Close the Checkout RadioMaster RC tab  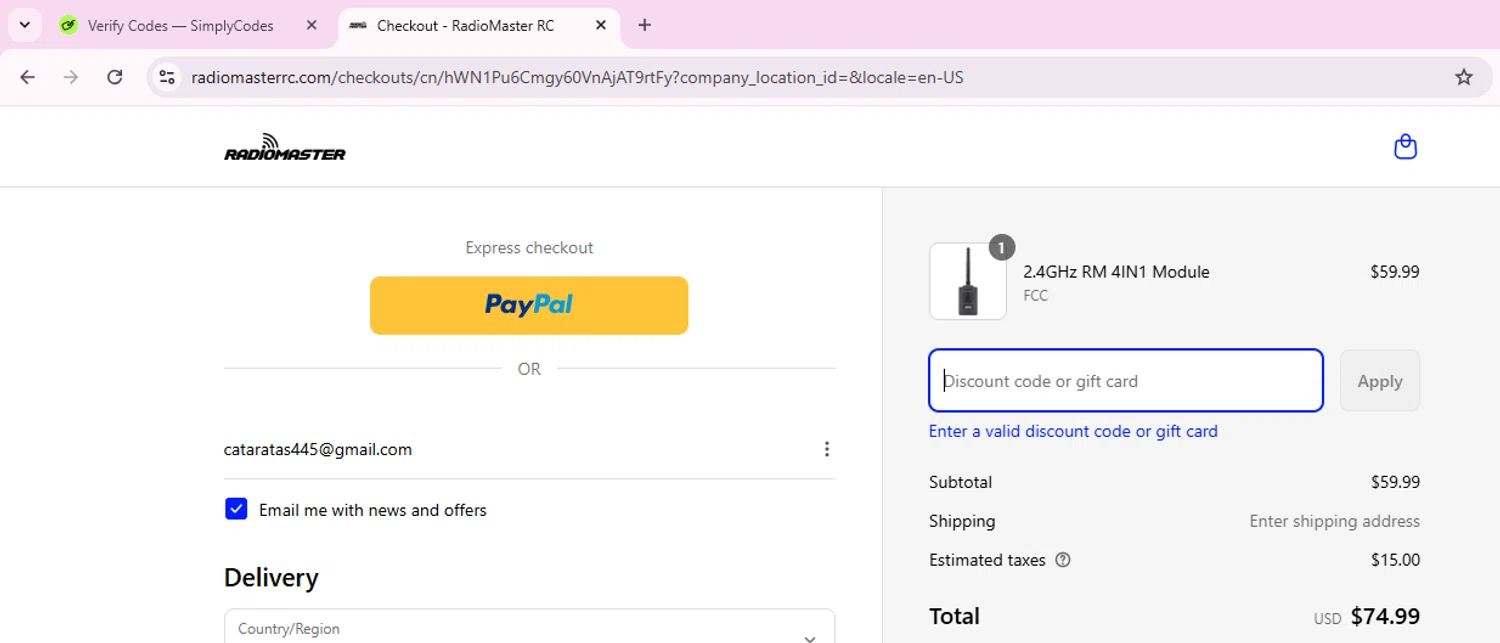[601, 26]
